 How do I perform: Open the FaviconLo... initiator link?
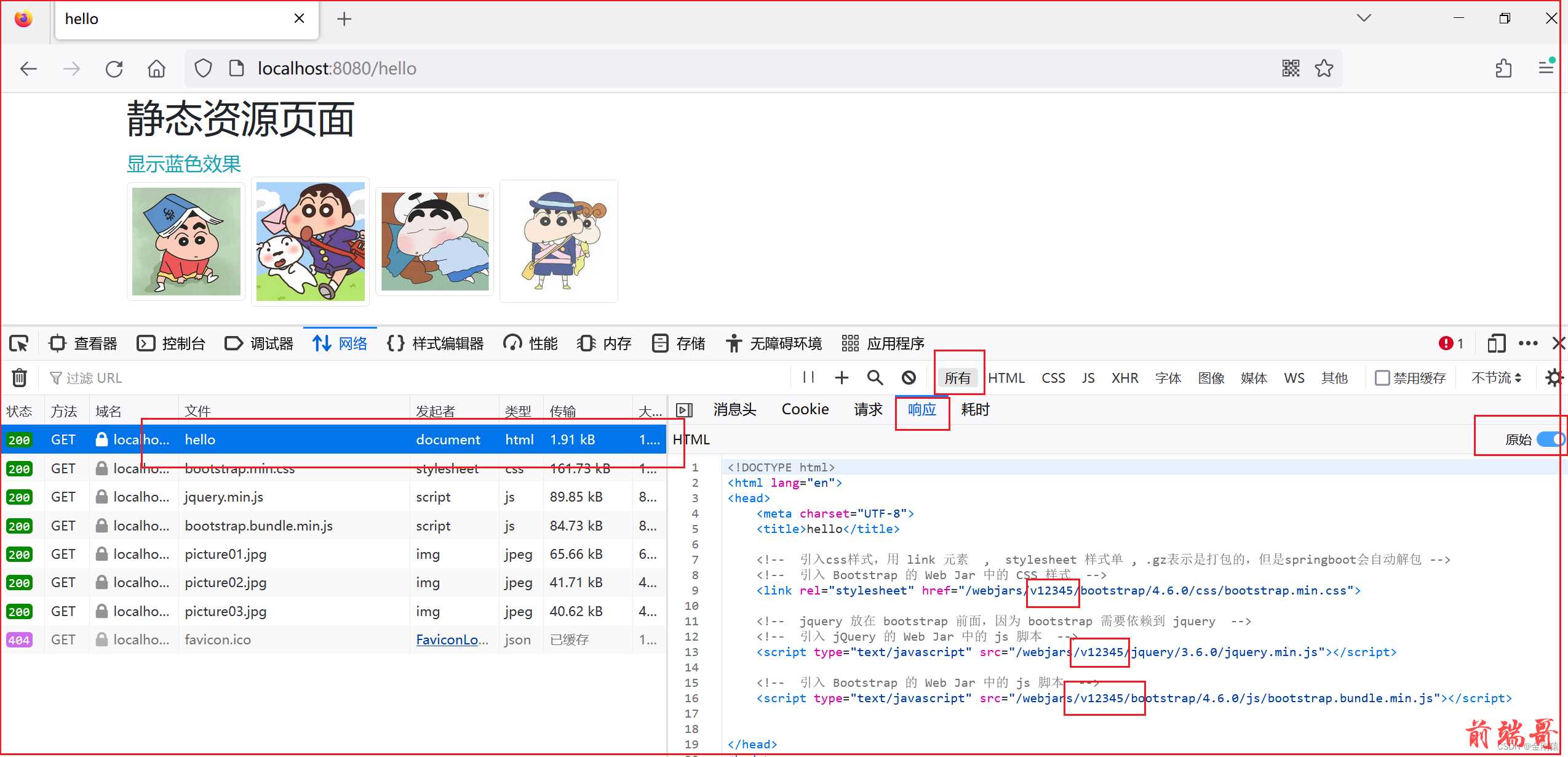pos(452,640)
